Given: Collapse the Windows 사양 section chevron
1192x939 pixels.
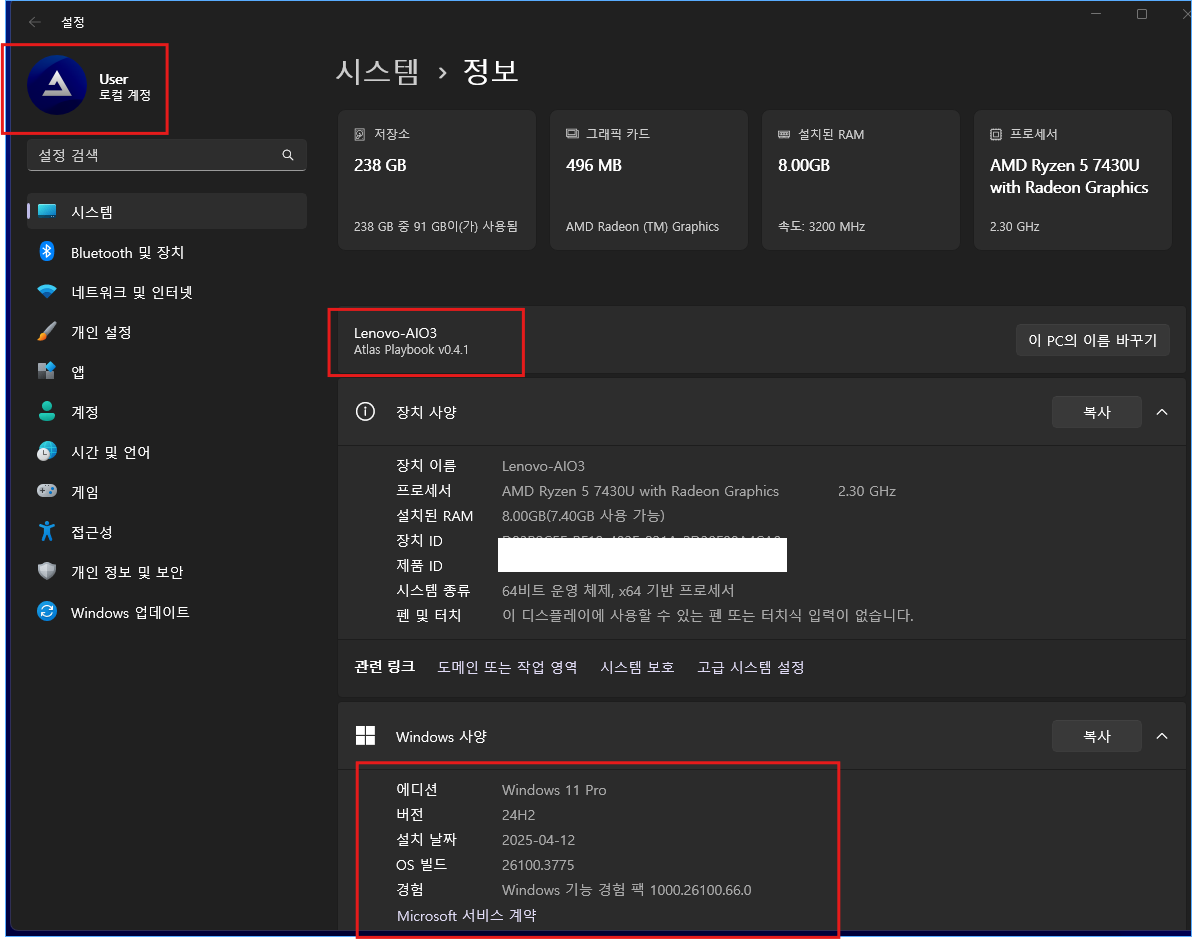Looking at the screenshot, I should (x=1162, y=736).
